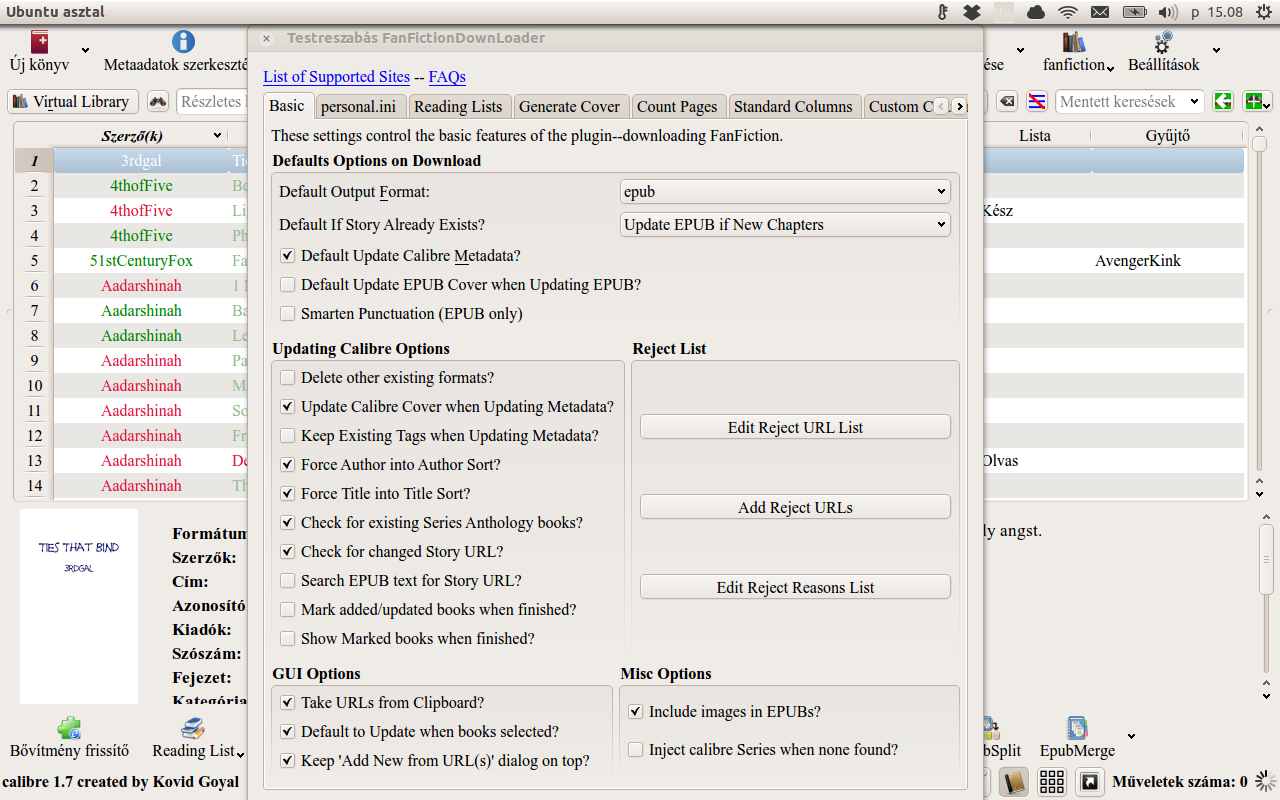Open the fanfiction library bookshelf icon

click(x=1074, y=42)
